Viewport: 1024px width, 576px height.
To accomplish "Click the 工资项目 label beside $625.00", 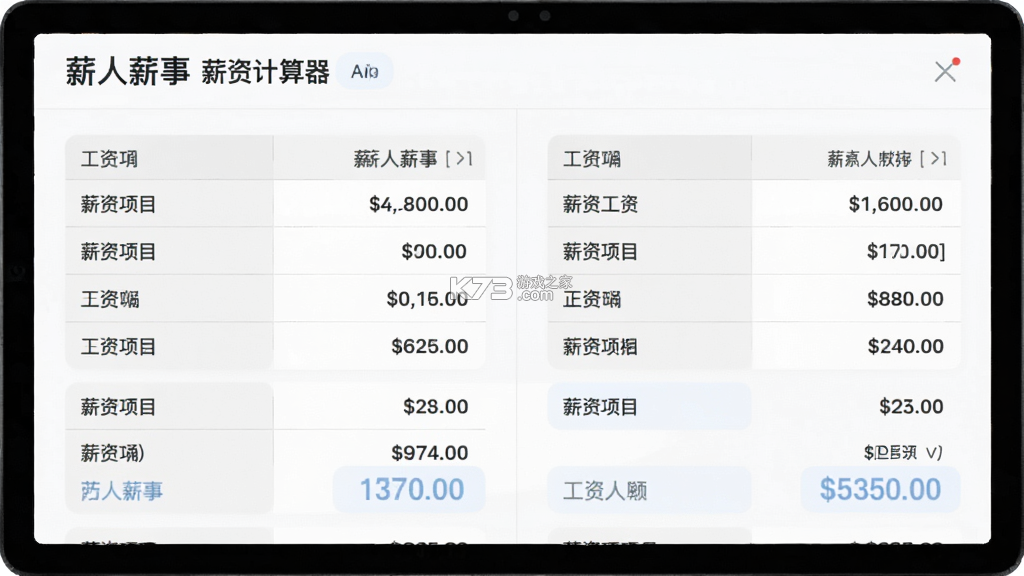I will pyautogui.click(x=118, y=347).
